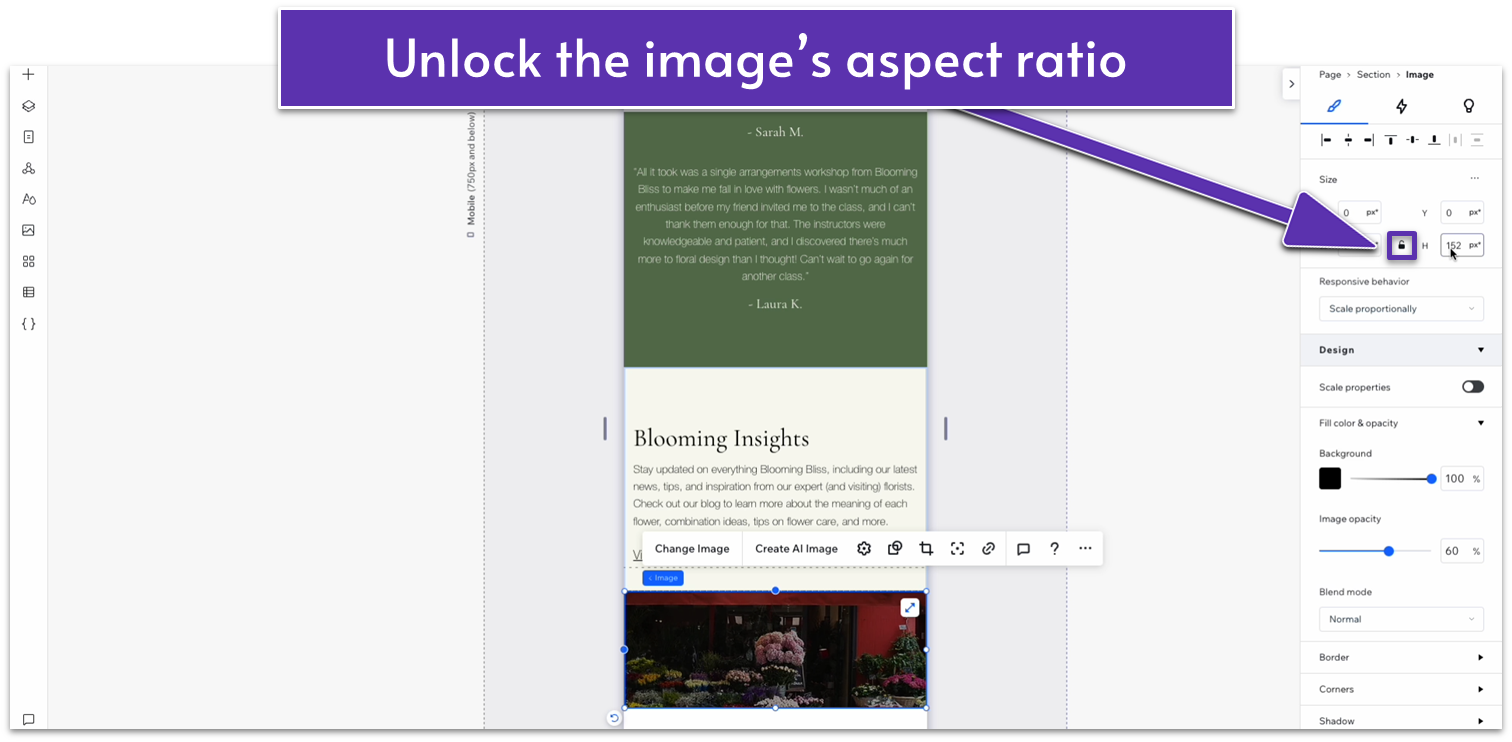This screenshot has width=1512, height=742.
Task: Toggle the aspect ratio lock
Action: [x=1401, y=245]
